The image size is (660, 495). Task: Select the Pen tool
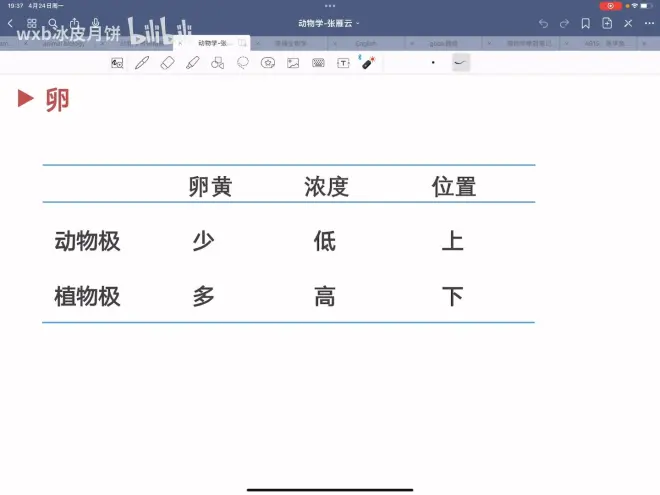click(x=142, y=63)
